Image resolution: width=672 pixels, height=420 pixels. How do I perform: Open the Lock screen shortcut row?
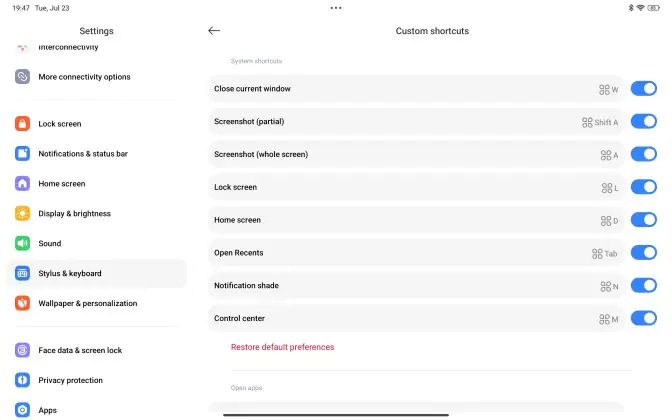pyautogui.click(x=415, y=187)
